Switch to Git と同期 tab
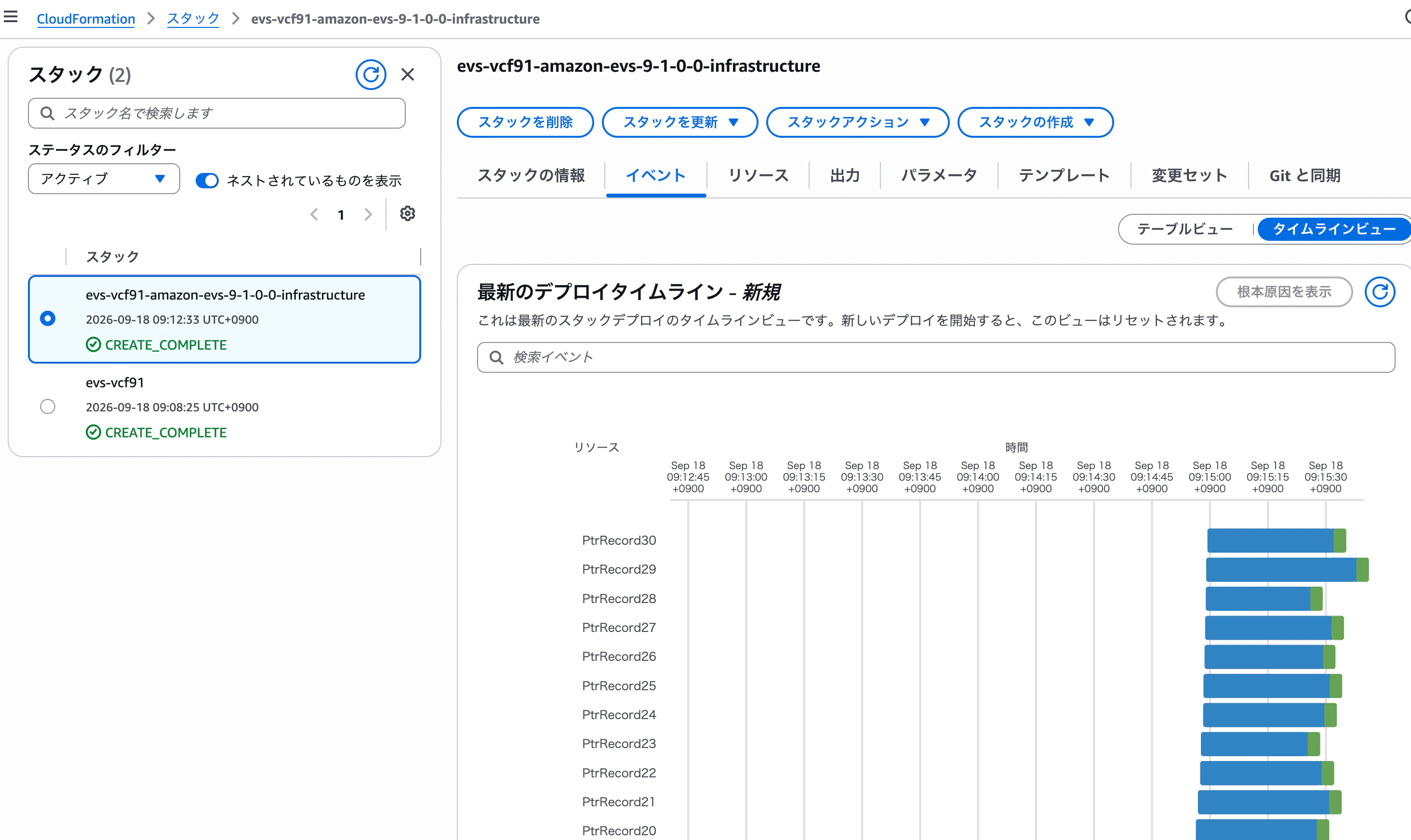The width and height of the screenshot is (1411, 840). [1305, 175]
